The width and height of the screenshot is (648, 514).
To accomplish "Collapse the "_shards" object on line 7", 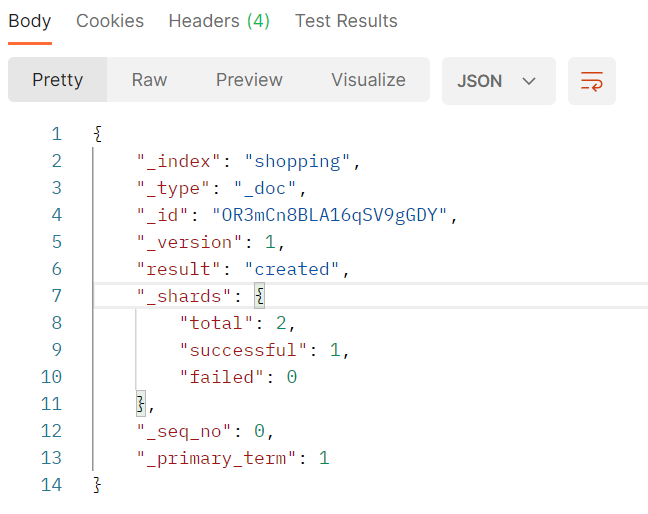I will click(x=259, y=296).
